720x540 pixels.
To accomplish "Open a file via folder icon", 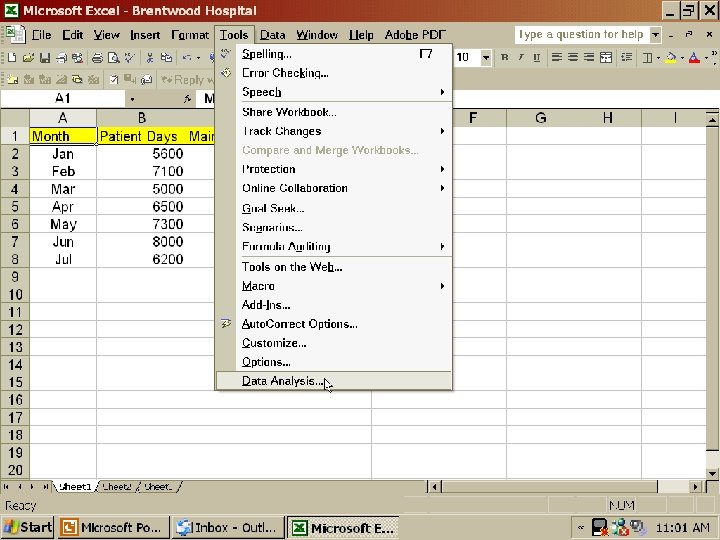I will point(28,57).
